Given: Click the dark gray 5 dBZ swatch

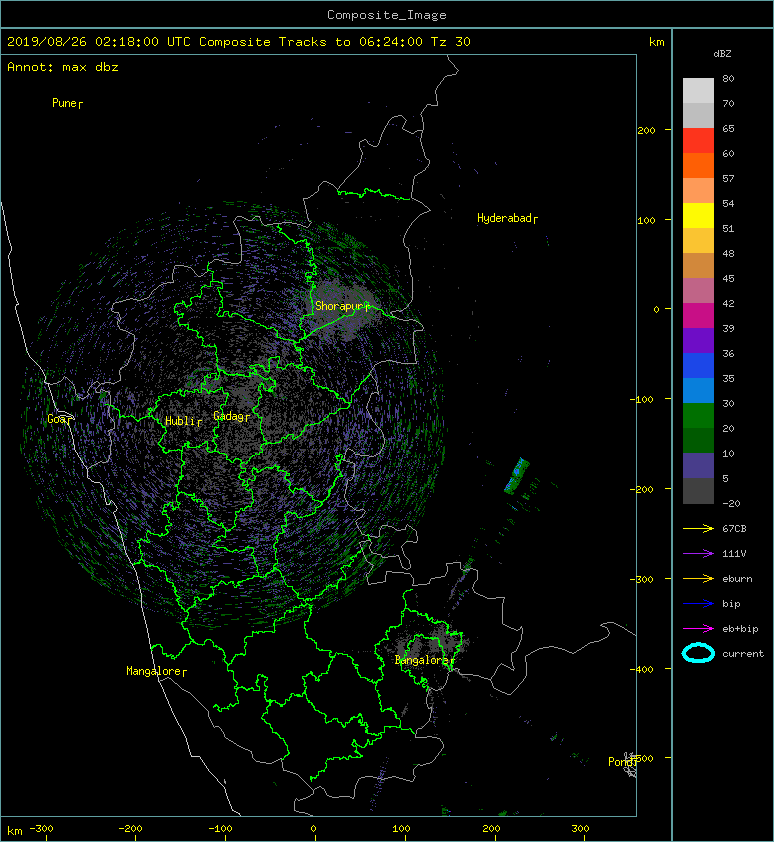Looking at the screenshot, I should [x=698, y=490].
